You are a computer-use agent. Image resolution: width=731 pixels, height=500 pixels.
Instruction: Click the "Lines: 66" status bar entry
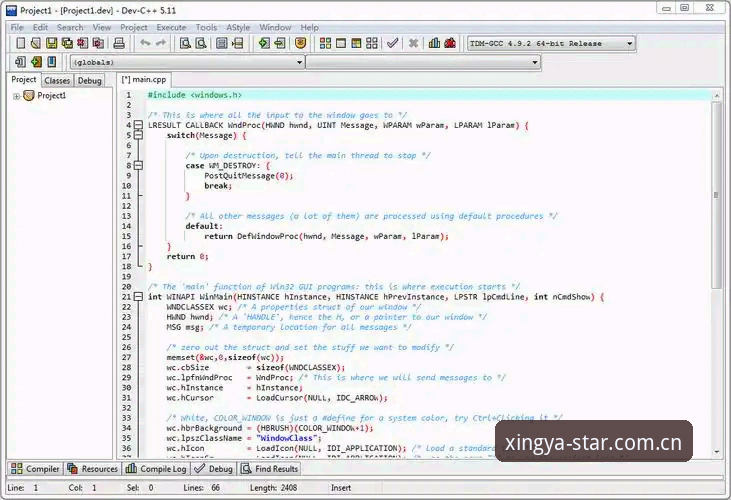click(x=201, y=488)
